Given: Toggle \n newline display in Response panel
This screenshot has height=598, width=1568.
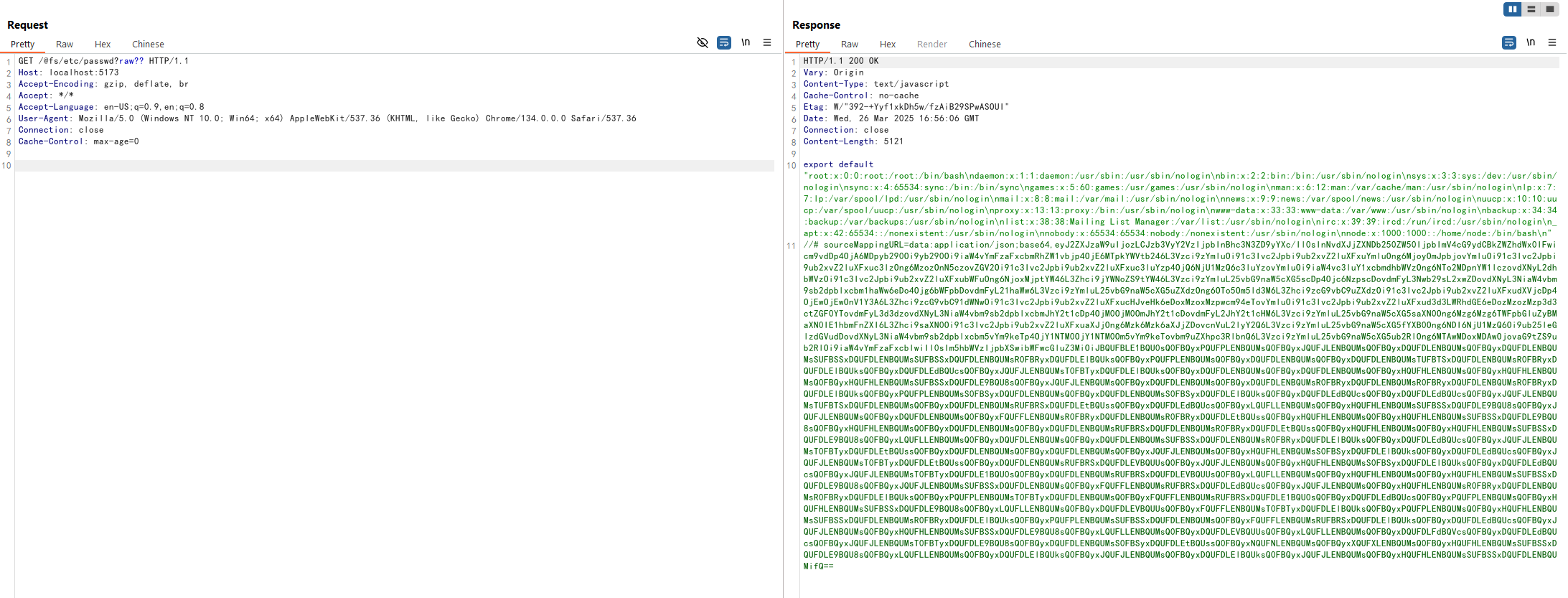Looking at the screenshot, I should [x=1531, y=42].
